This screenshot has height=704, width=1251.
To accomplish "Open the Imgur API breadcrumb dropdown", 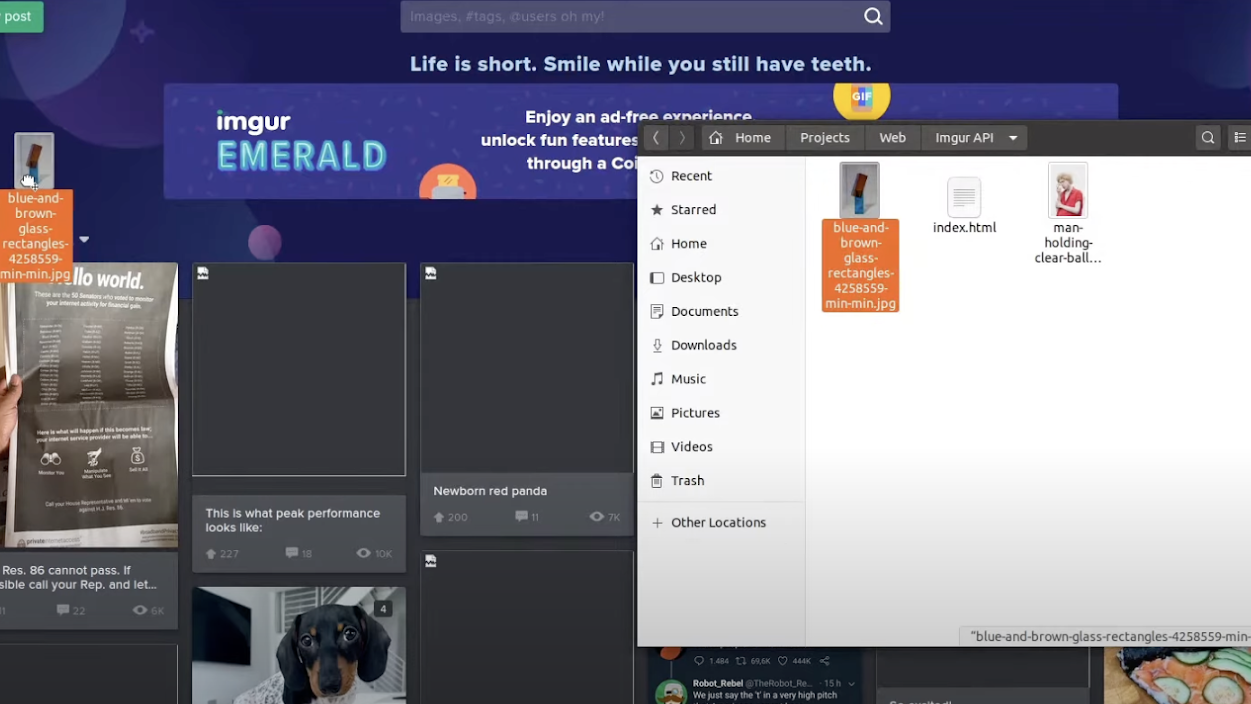I will (x=1013, y=137).
